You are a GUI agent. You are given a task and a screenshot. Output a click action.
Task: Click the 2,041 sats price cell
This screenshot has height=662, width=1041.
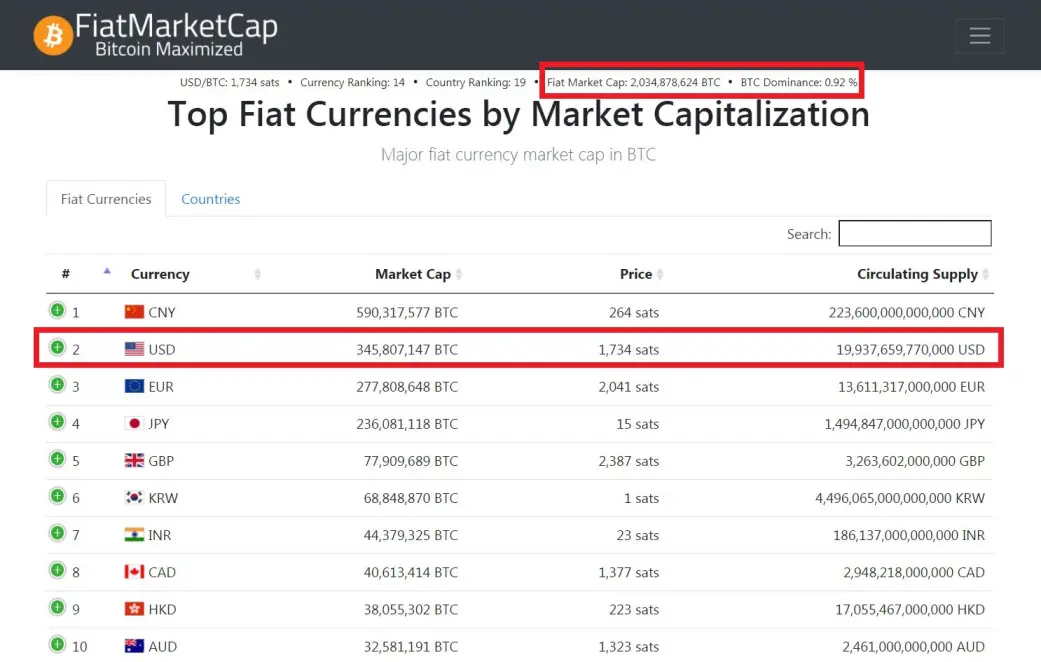click(x=629, y=386)
